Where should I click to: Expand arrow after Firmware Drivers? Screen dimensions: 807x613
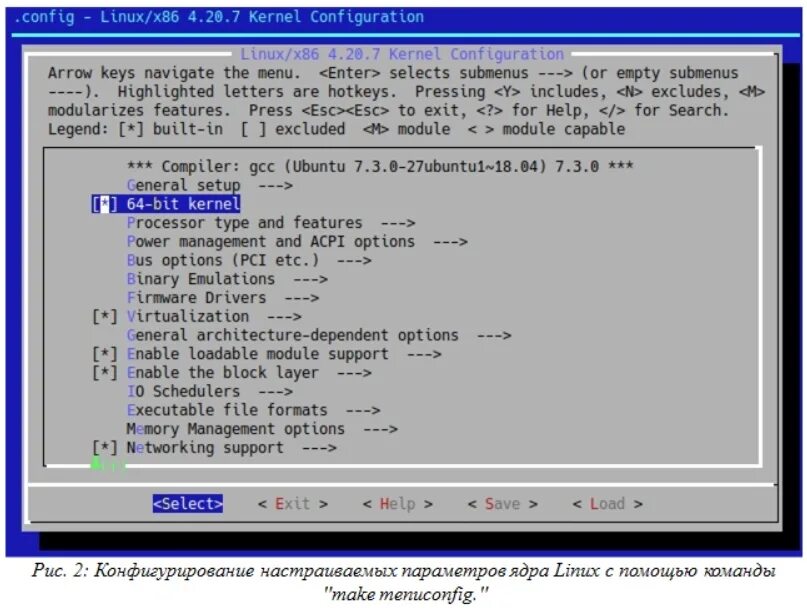click(x=302, y=298)
